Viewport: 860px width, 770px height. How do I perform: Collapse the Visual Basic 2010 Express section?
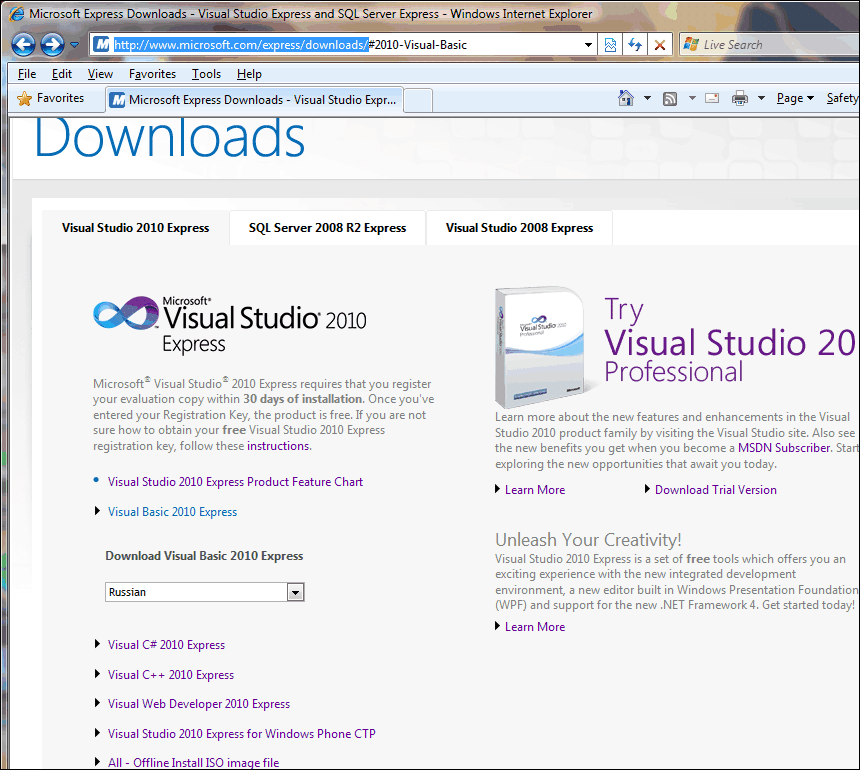(x=172, y=512)
